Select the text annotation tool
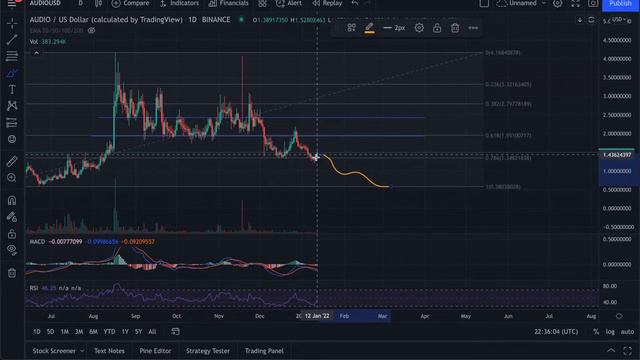 [12, 89]
